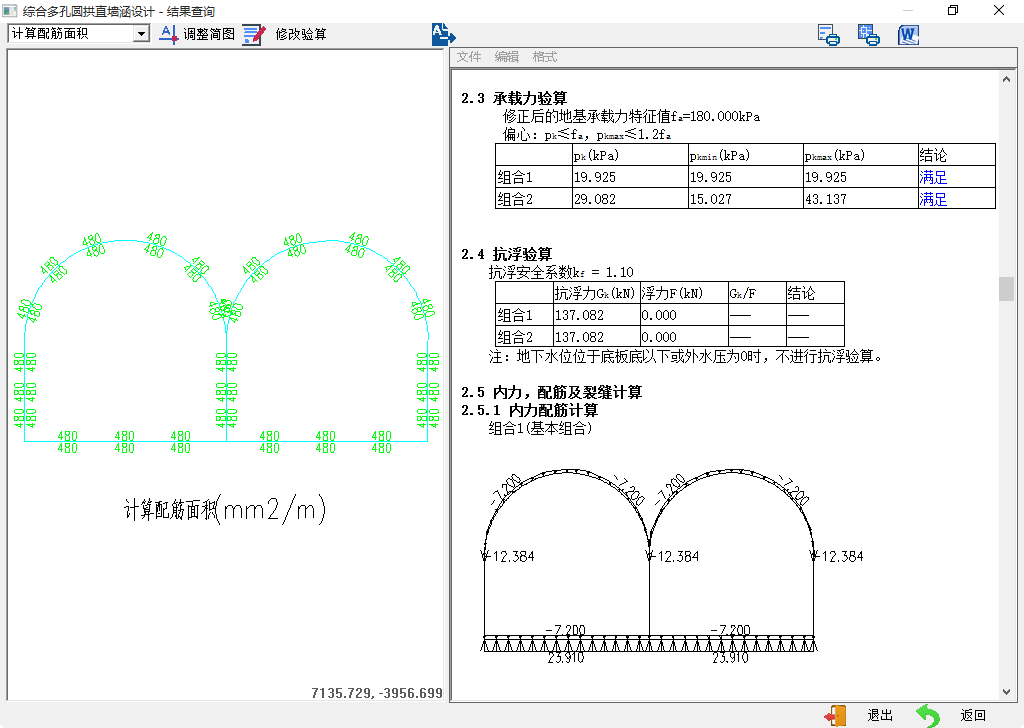Click the application icon in the title bar

click(10, 10)
